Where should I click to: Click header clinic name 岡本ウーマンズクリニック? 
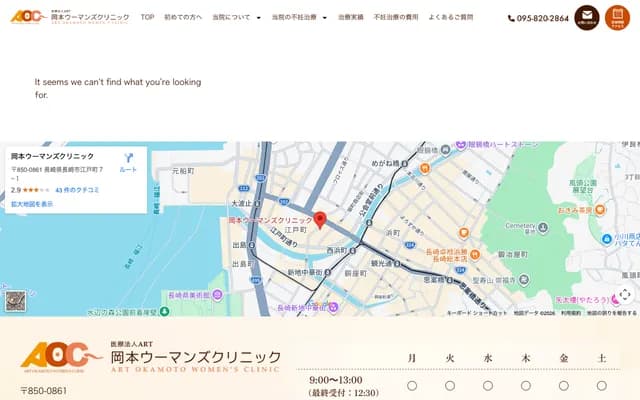pos(90,17)
